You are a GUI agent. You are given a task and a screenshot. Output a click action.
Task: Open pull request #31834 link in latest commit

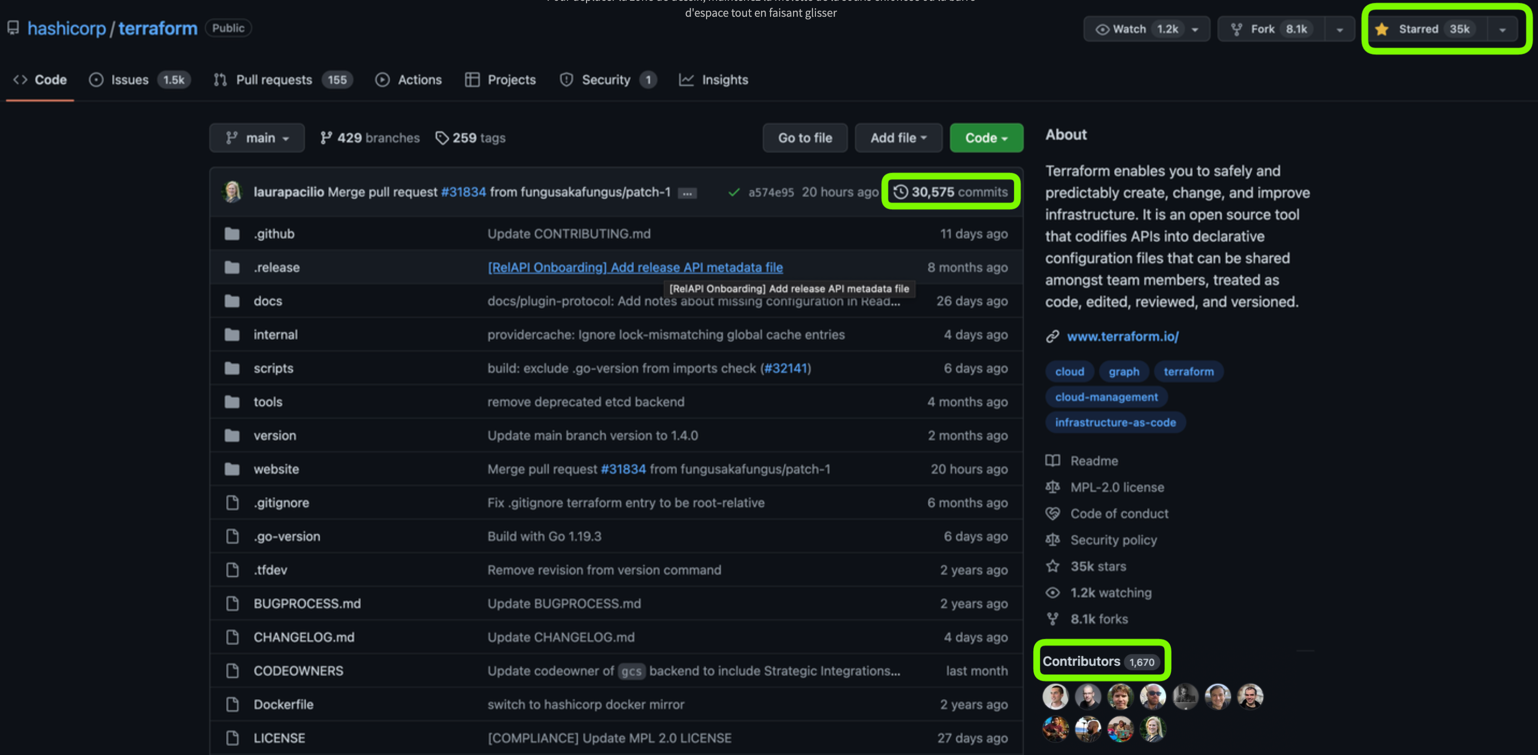tap(463, 192)
